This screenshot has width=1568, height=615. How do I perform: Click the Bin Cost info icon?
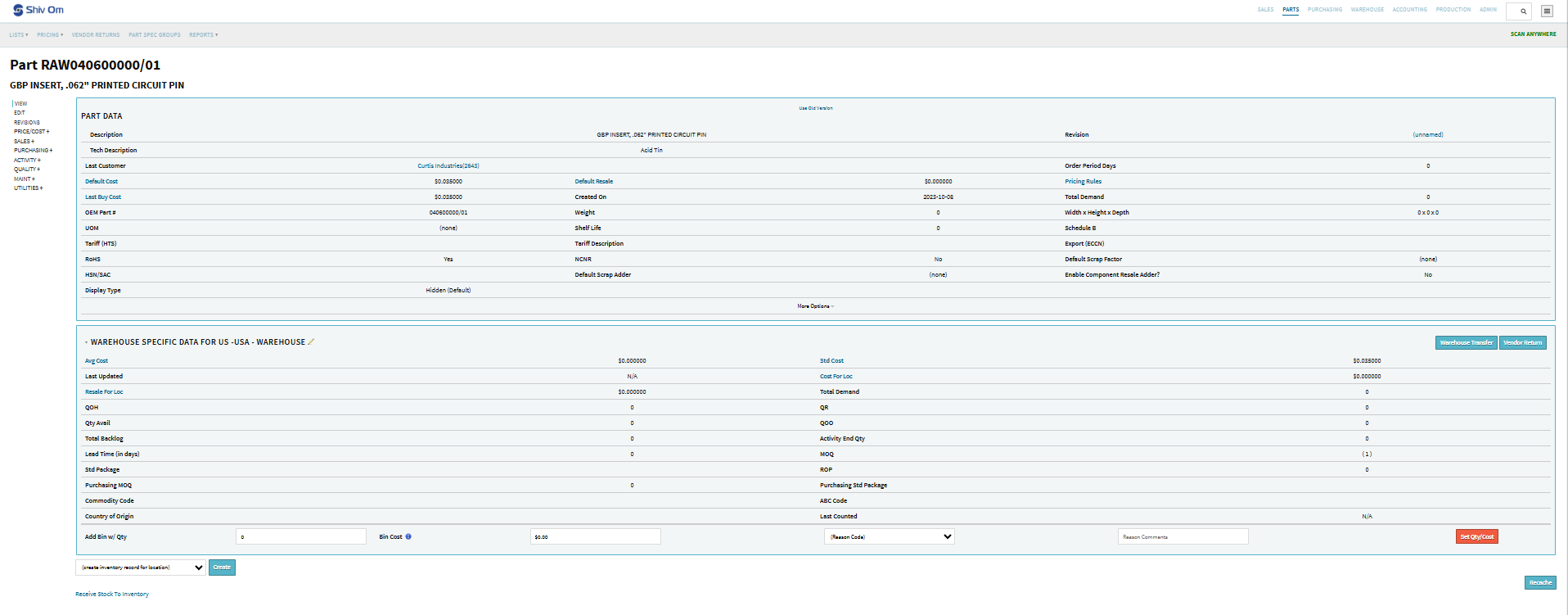[x=408, y=537]
